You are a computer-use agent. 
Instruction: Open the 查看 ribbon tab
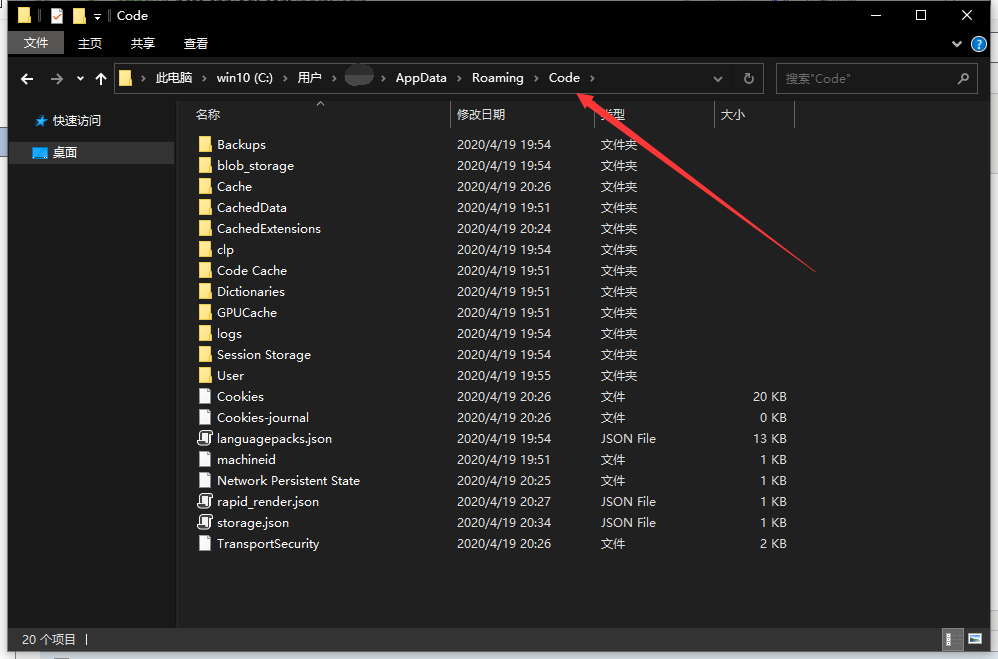196,44
